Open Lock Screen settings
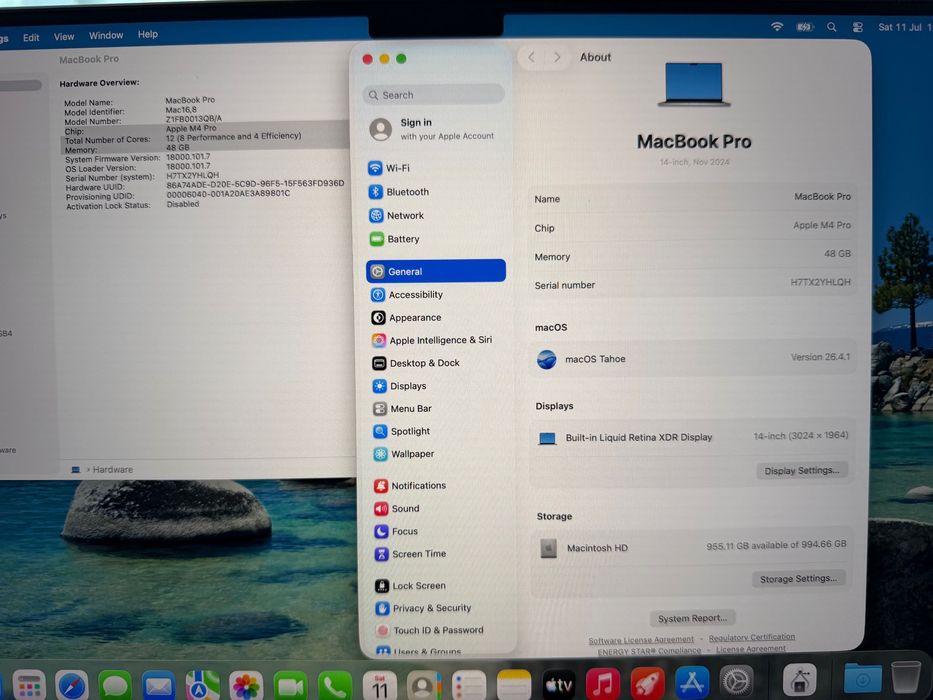 point(411,586)
